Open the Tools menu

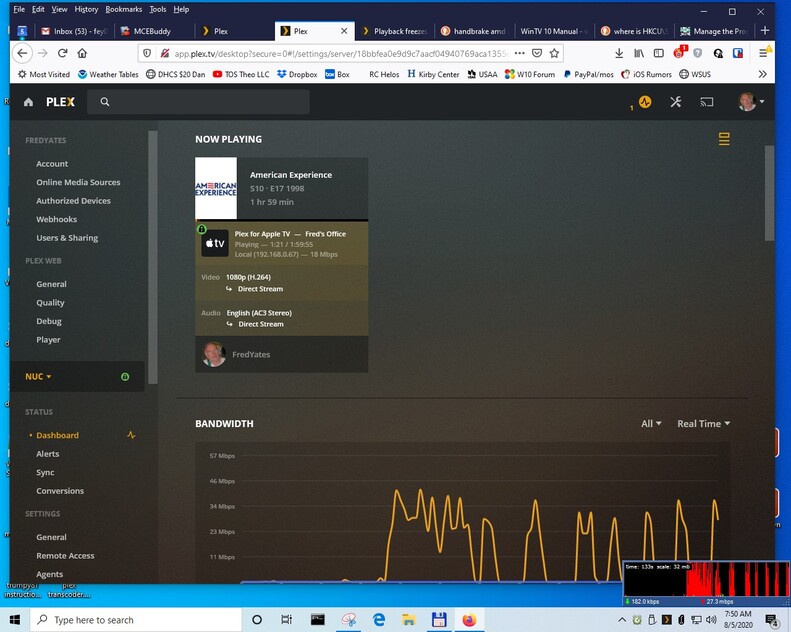pyautogui.click(x=157, y=9)
